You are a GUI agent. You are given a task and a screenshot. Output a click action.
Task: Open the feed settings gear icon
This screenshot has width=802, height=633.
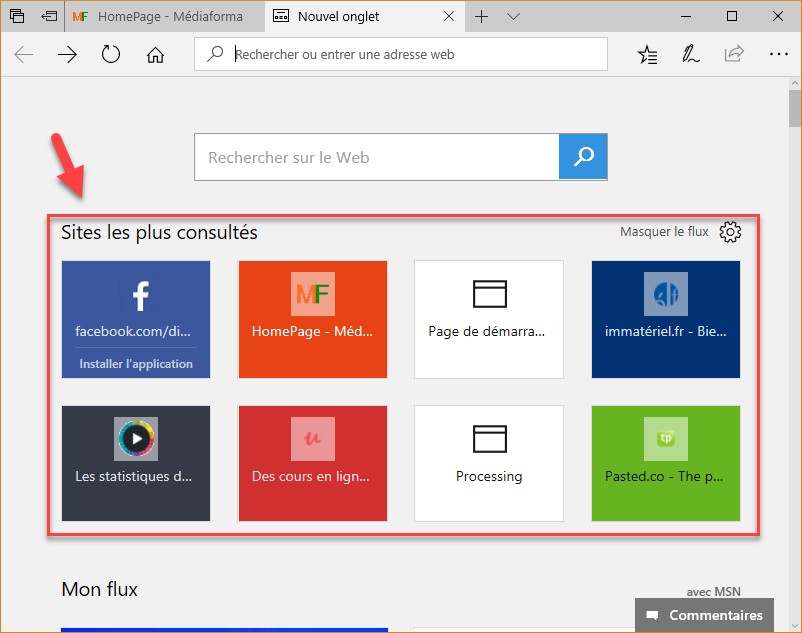[730, 232]
